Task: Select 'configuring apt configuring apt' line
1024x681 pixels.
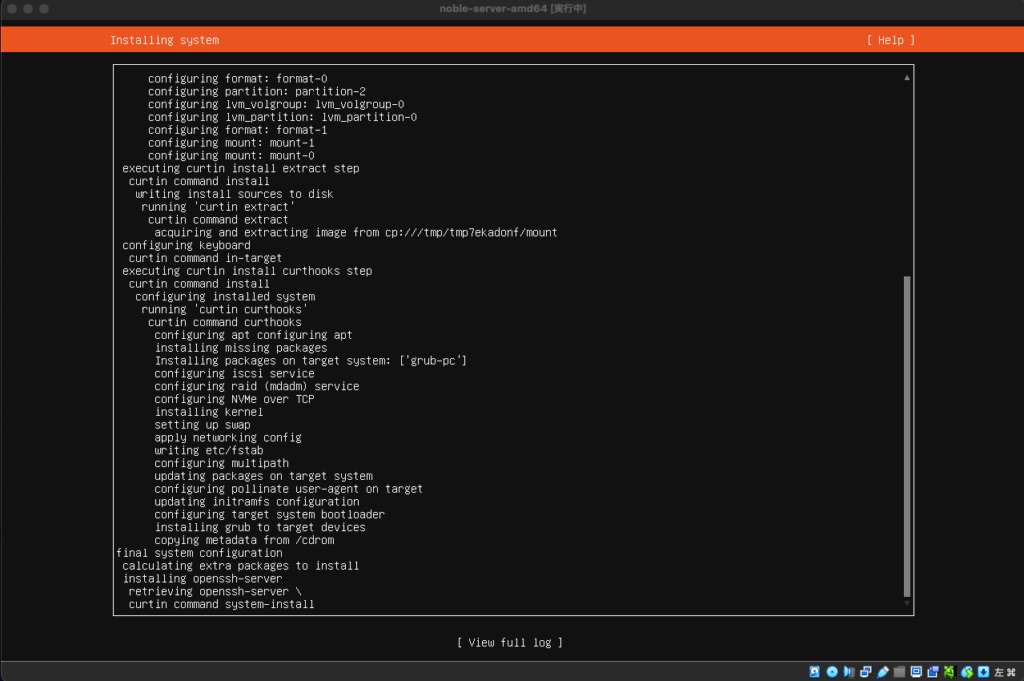Action: pyautogui.click(x=253, y=335)
